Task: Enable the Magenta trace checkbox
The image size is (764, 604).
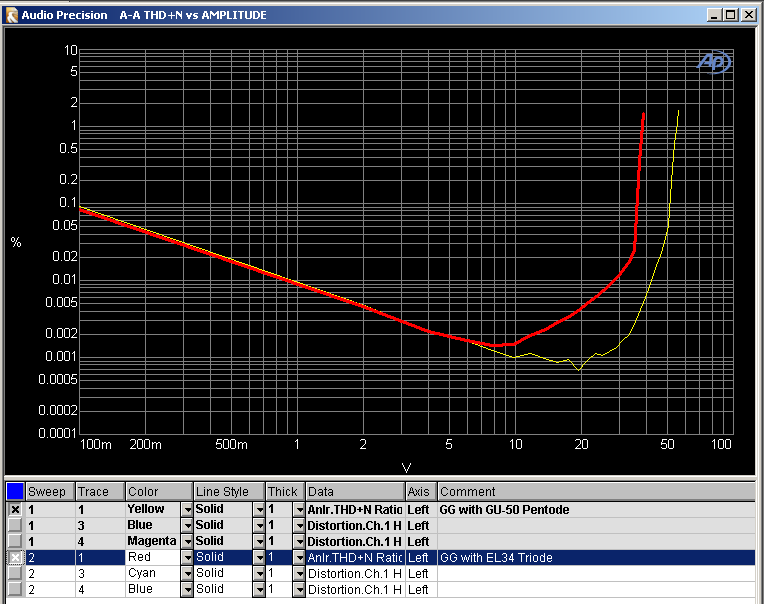Action: click(x=15, y=541)
